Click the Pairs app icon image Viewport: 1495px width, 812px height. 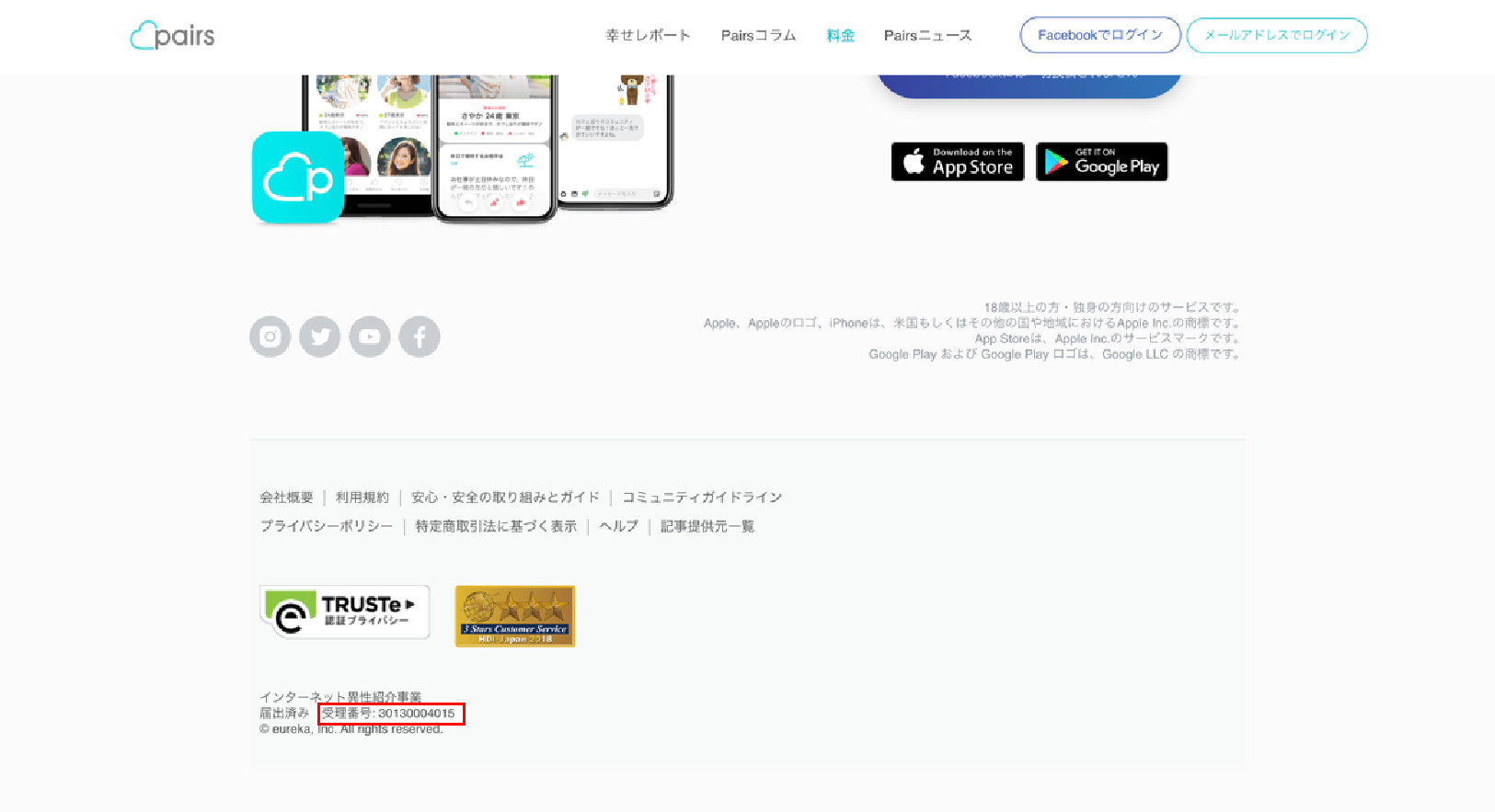click(x=297, y=177)
